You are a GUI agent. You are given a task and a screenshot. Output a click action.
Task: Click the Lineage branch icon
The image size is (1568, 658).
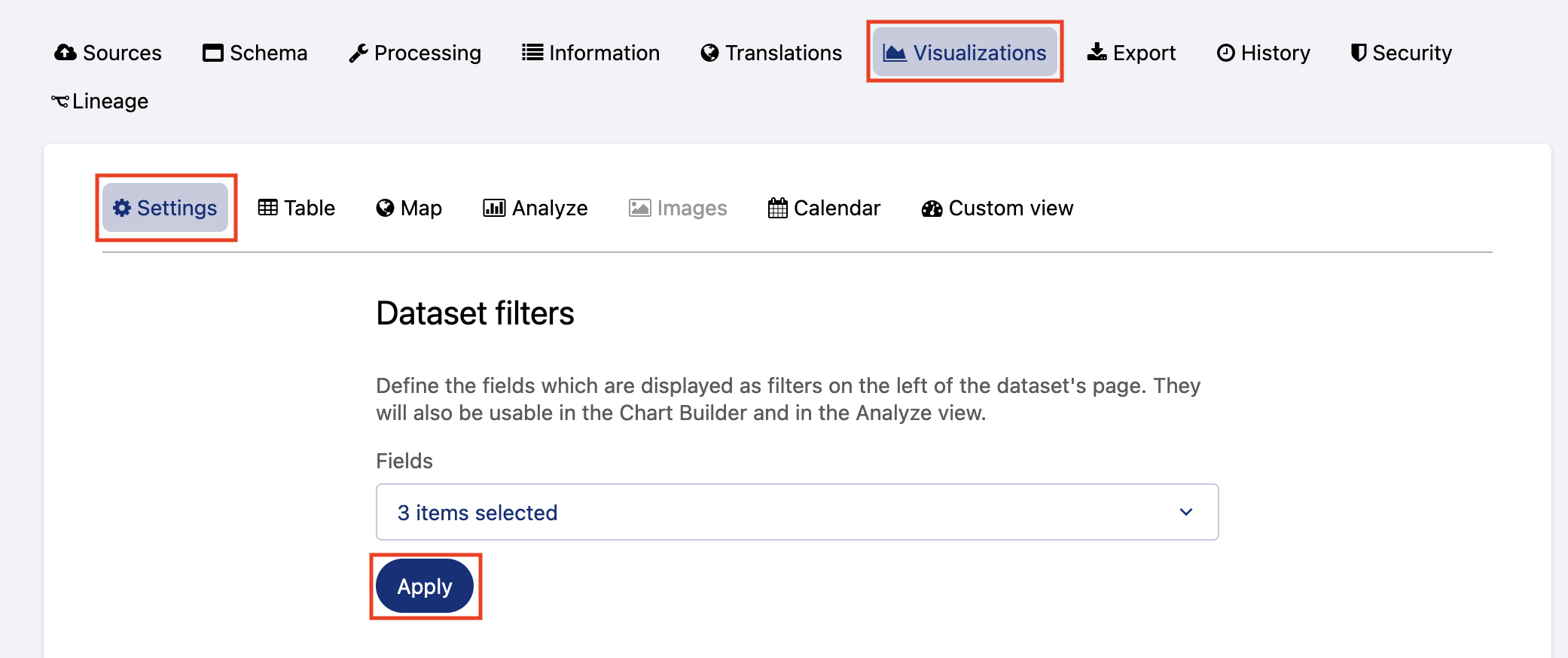coord(60,101)
